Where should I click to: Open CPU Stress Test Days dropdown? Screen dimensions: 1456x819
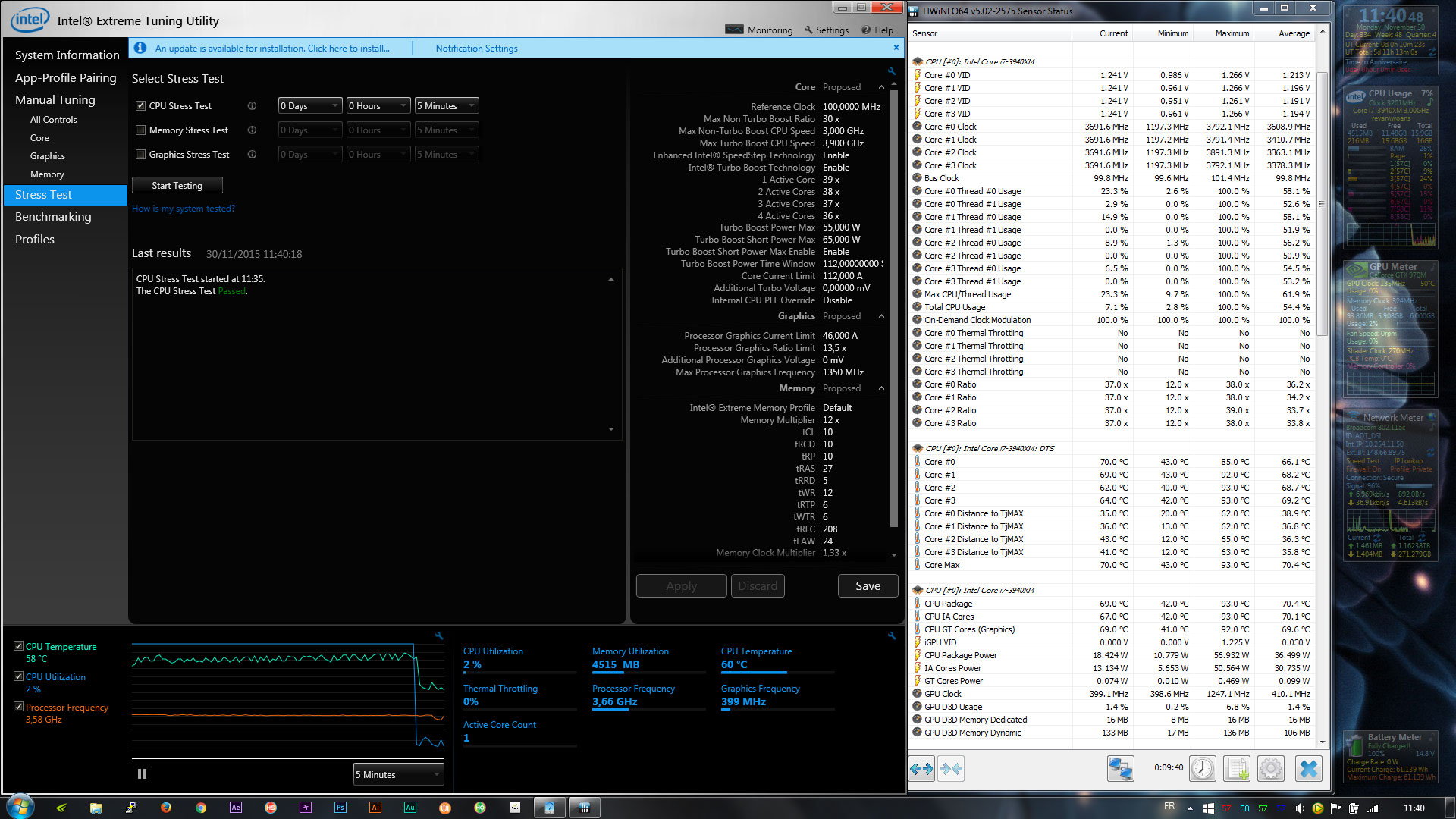point(310,106)
